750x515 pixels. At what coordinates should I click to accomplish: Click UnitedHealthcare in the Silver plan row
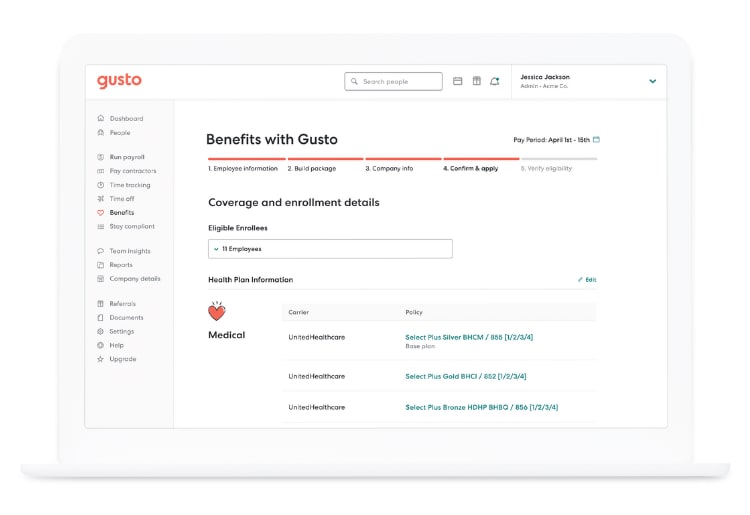pos(317,337)
